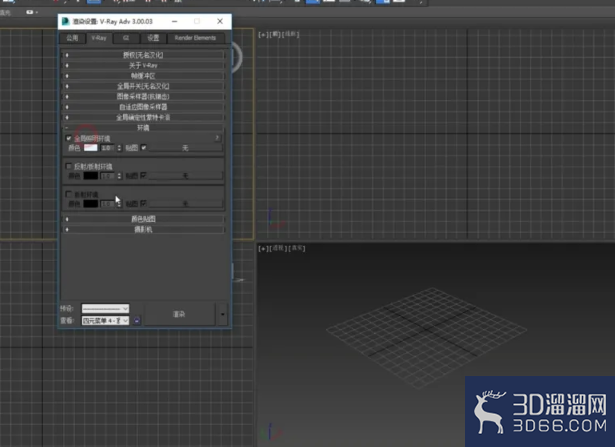Viewport: 615px width, 447px height.
Task: Click the refraction environment multiplier spinner arrows
Action: pyautogui.click(x=119, y=204)
